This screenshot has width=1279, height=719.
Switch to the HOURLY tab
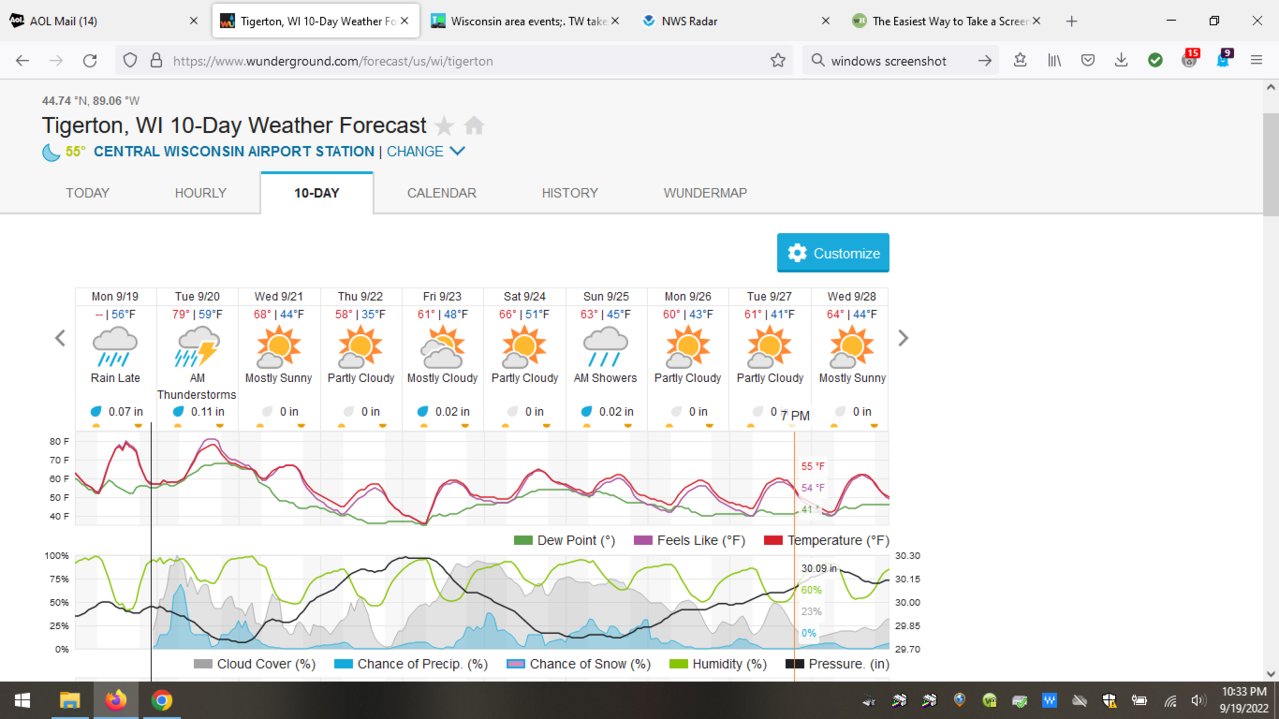point(201,193)
